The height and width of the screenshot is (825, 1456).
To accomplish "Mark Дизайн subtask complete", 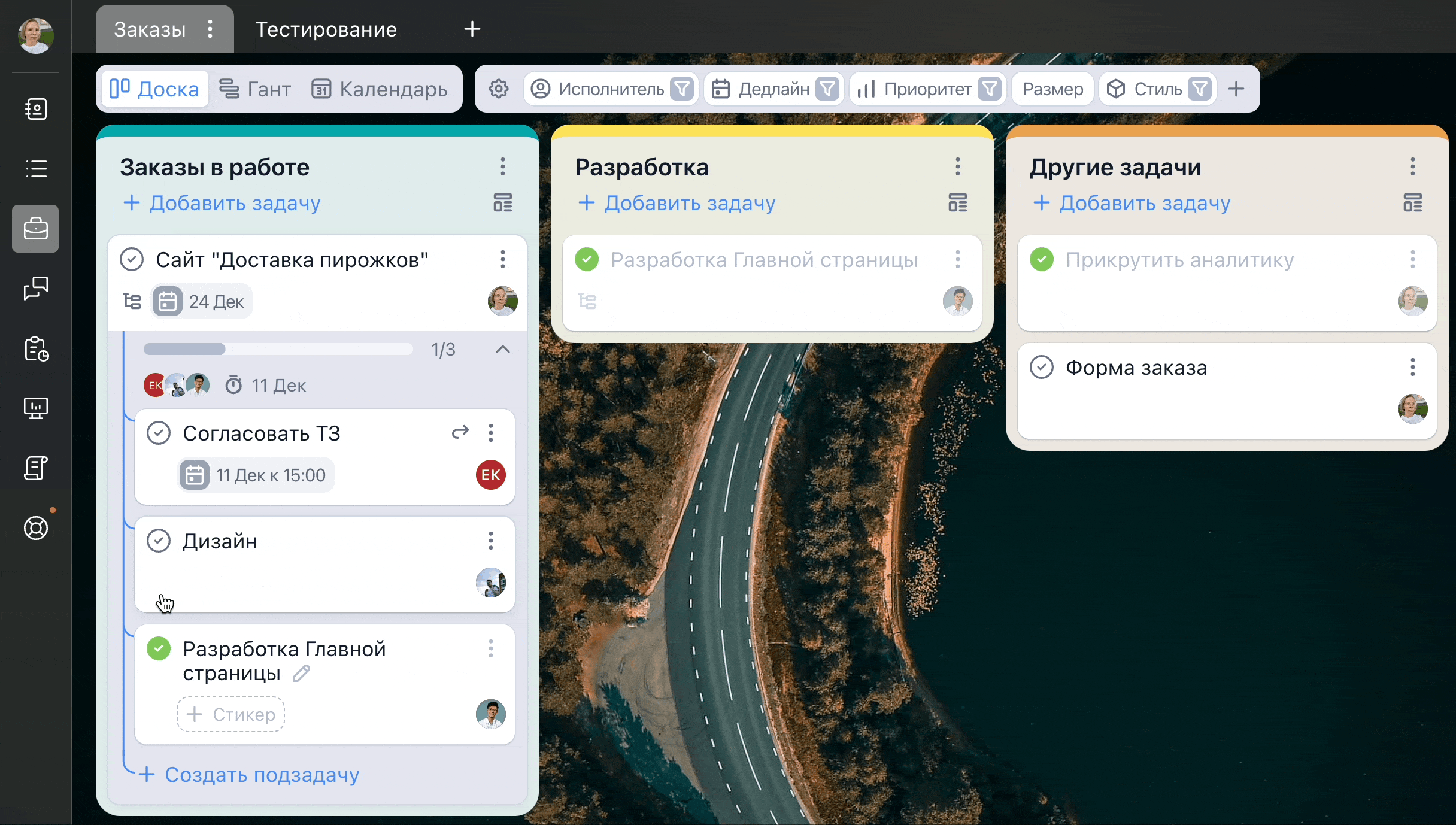I will click(159, 541).
